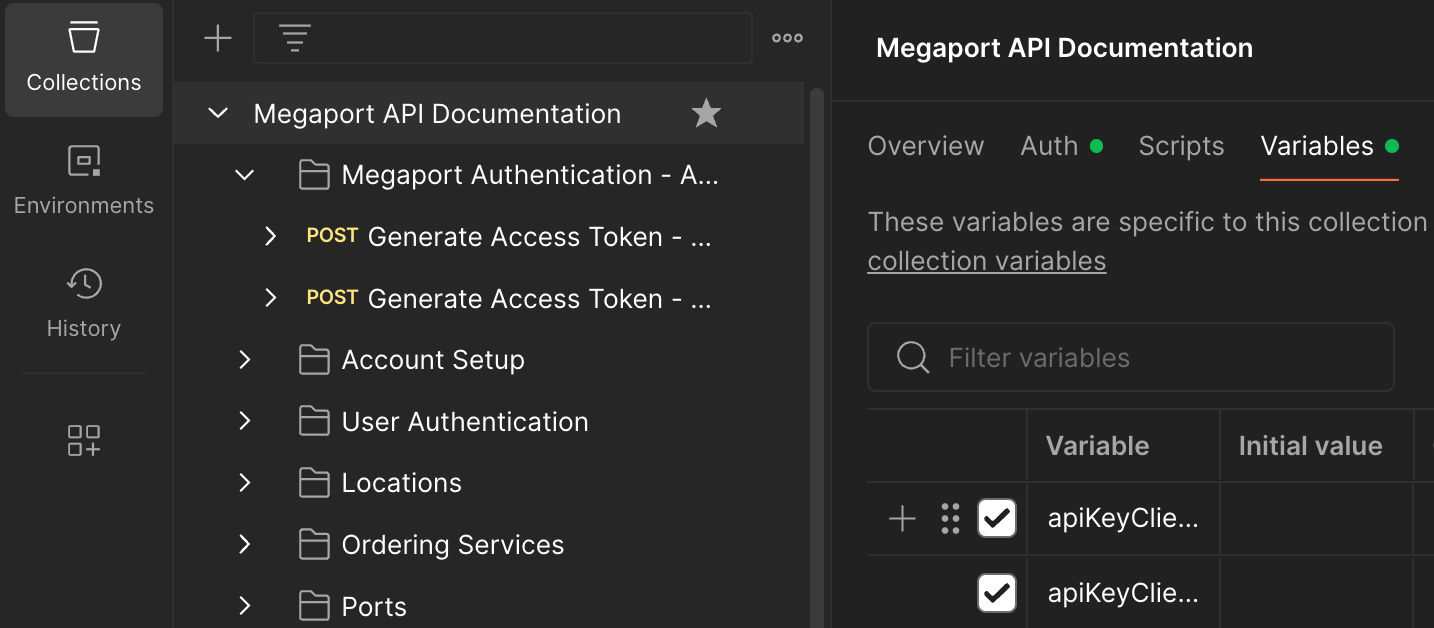Expand the Locations folder

pyautogui.click(x=244, y=484)
